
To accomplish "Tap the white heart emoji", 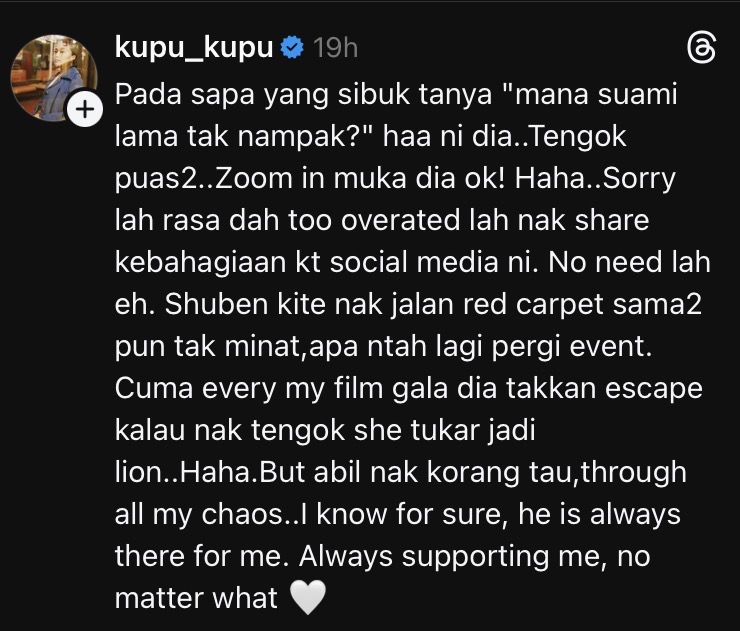I will point(308,598).
